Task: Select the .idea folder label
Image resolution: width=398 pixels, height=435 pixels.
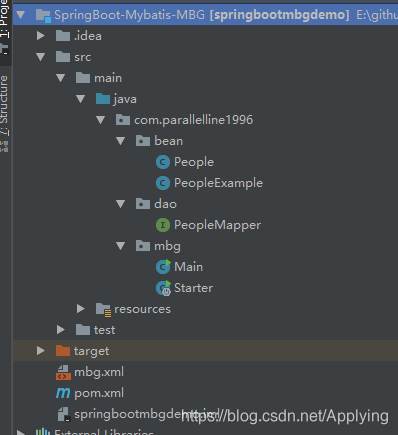Action: (x=88, y=36)
